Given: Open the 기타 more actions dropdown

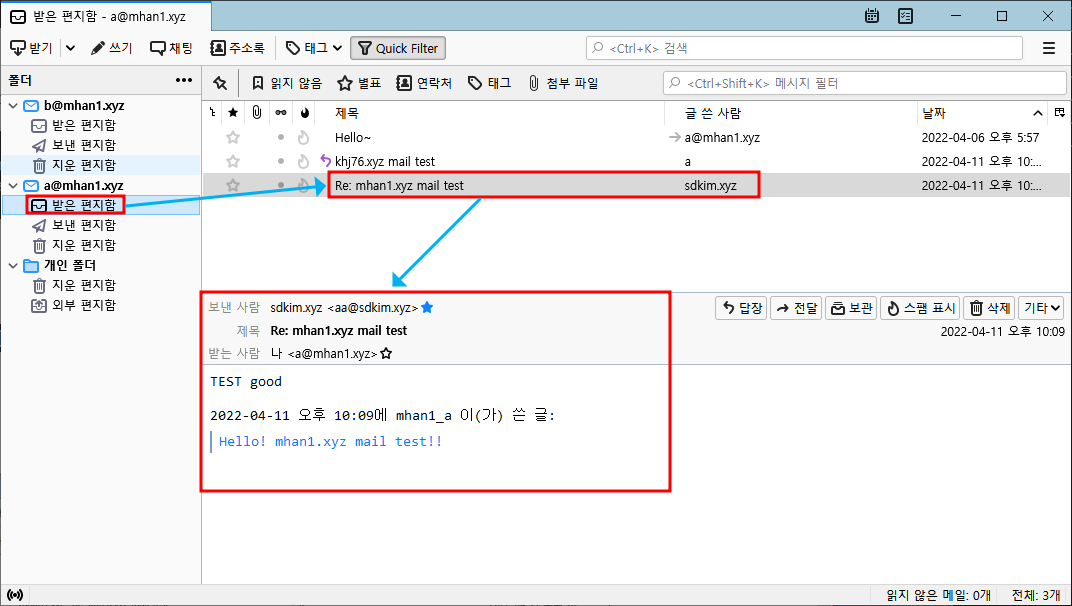Looking at the screenshot, I should click(x=1041, y=308).
